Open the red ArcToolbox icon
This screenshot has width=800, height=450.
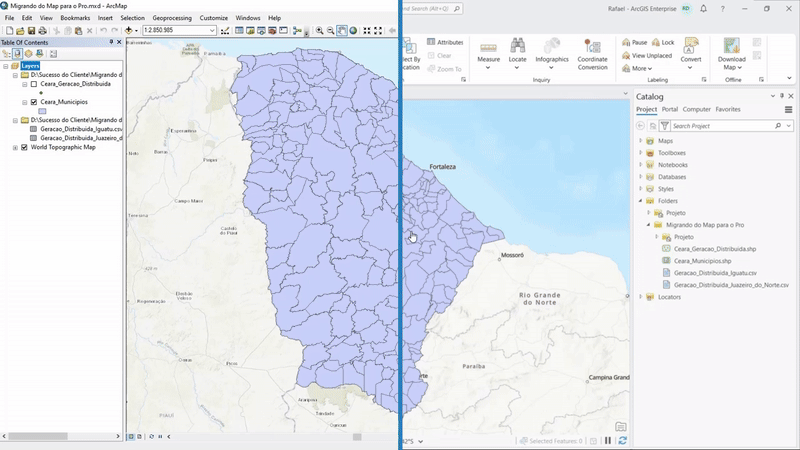272,31
